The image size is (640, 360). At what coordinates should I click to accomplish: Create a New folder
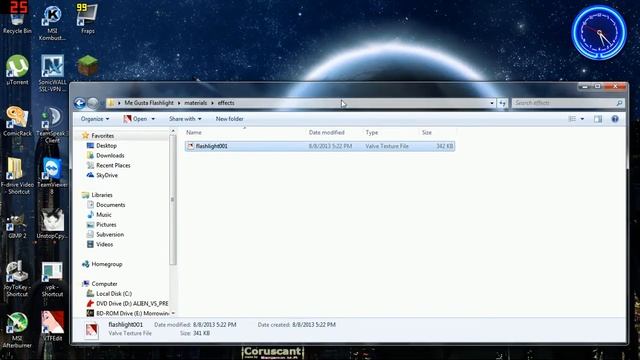point(229,119)
